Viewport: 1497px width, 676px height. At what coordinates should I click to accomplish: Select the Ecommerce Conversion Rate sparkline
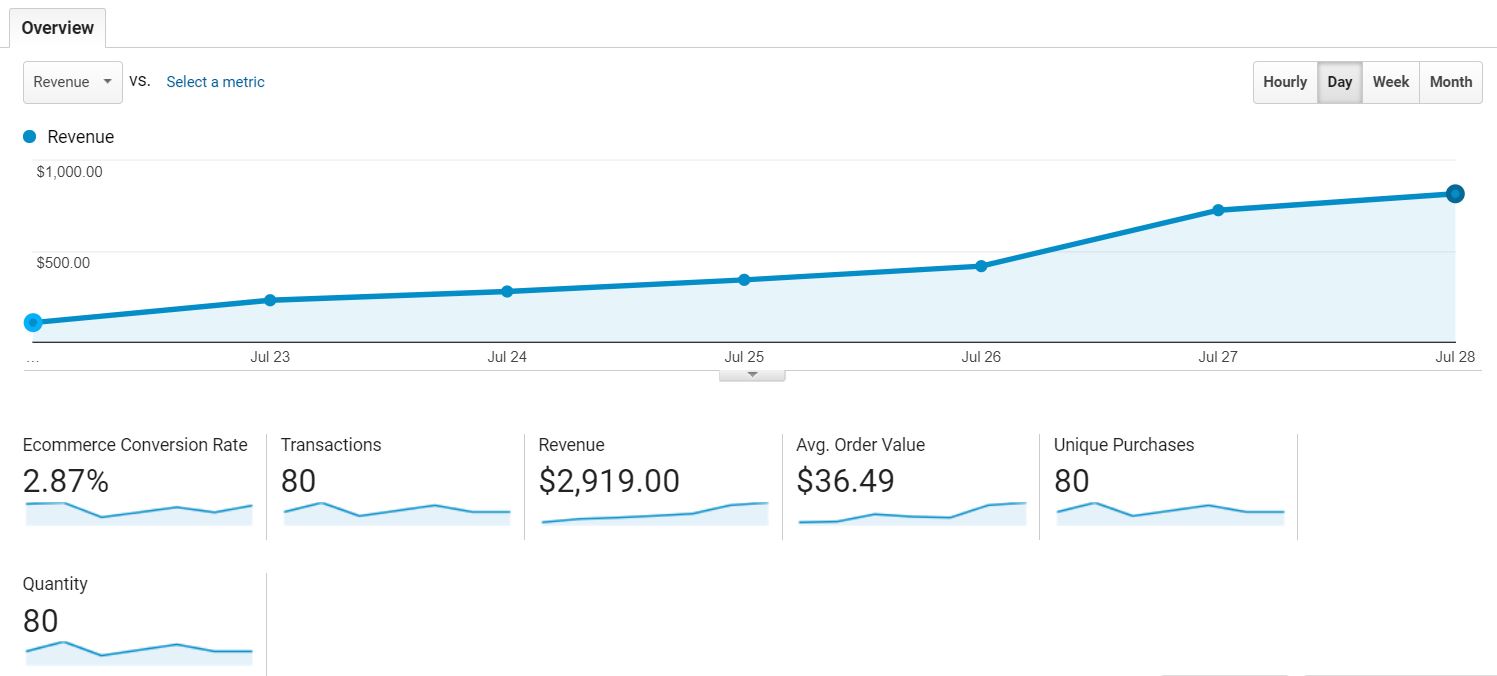click(x=138, y=512)
